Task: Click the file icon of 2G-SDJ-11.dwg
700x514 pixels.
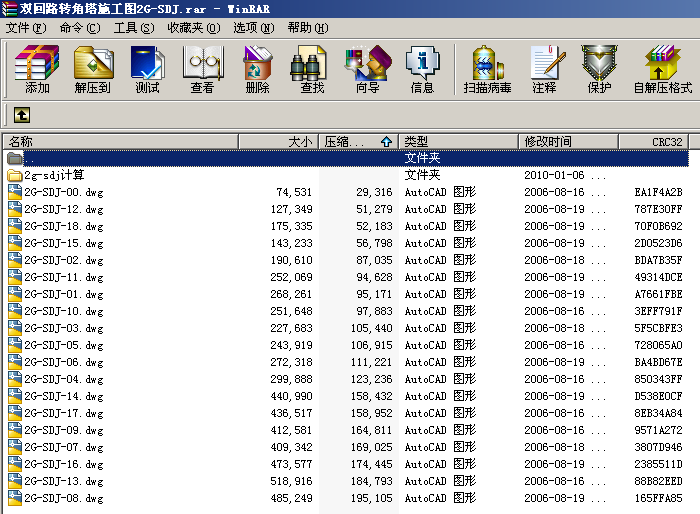Action: (15, 277)
